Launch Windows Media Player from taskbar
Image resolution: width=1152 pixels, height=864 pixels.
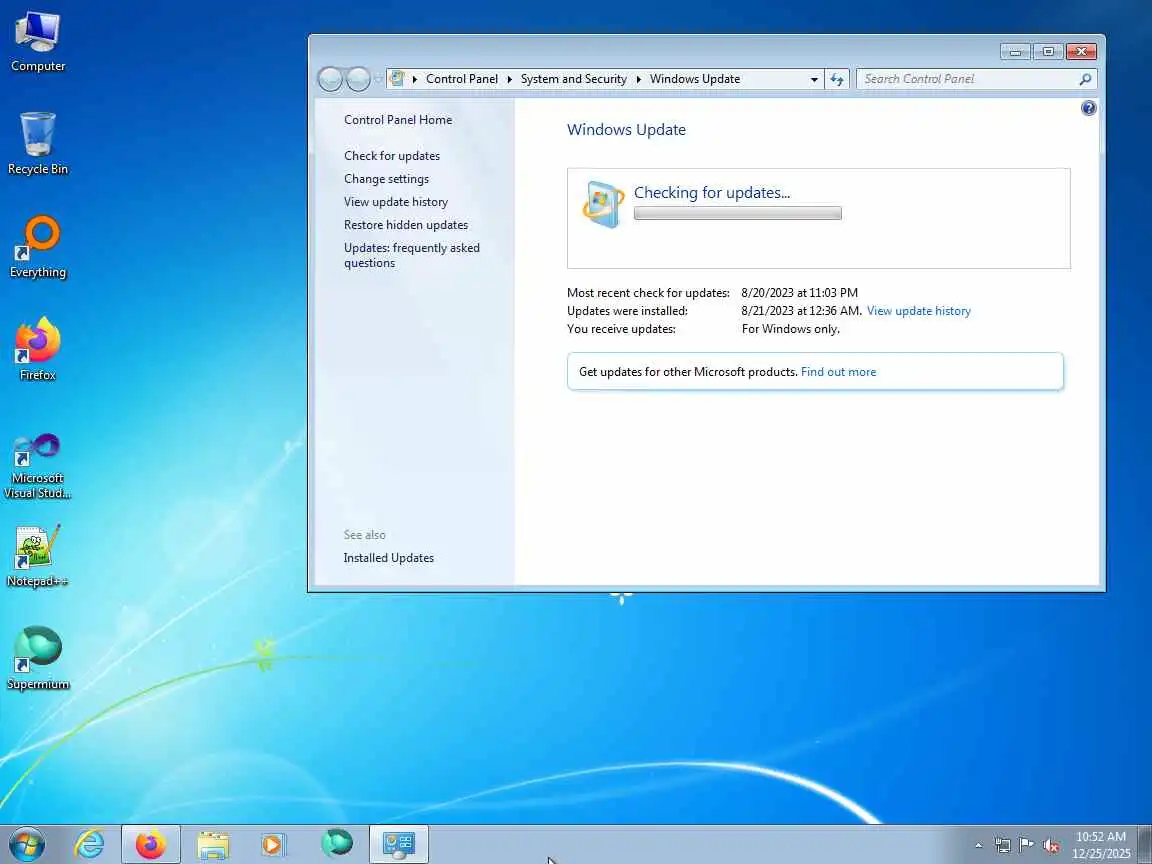coord(272,844)
